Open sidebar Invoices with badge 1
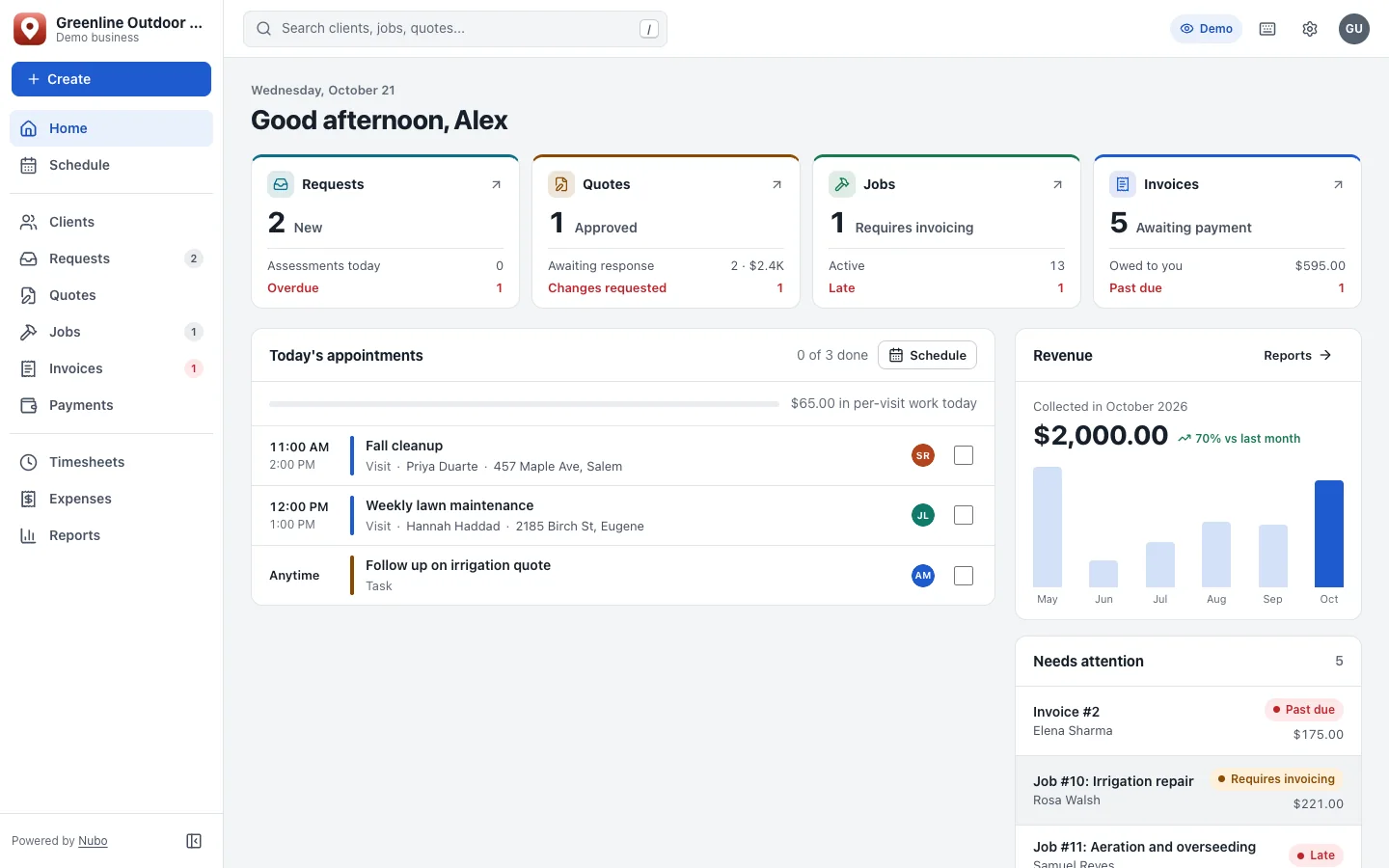This screenshot has width=1389, height=868. tap(111, 368)
